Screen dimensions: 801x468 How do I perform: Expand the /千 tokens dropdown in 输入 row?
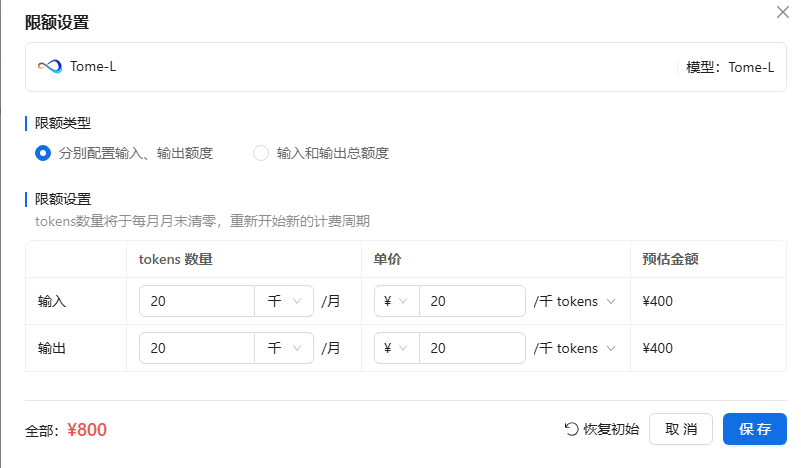coord(574,301)
